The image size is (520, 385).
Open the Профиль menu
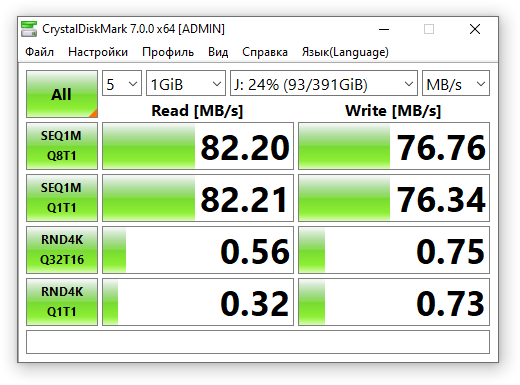pyautogui.click(x=168, y=52)
